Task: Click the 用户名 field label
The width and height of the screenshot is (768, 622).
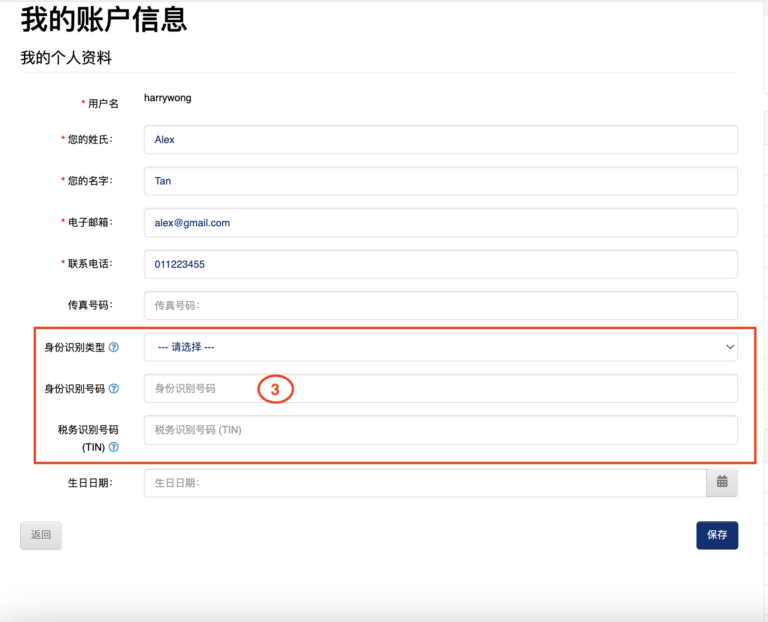Action: point(103,103)
